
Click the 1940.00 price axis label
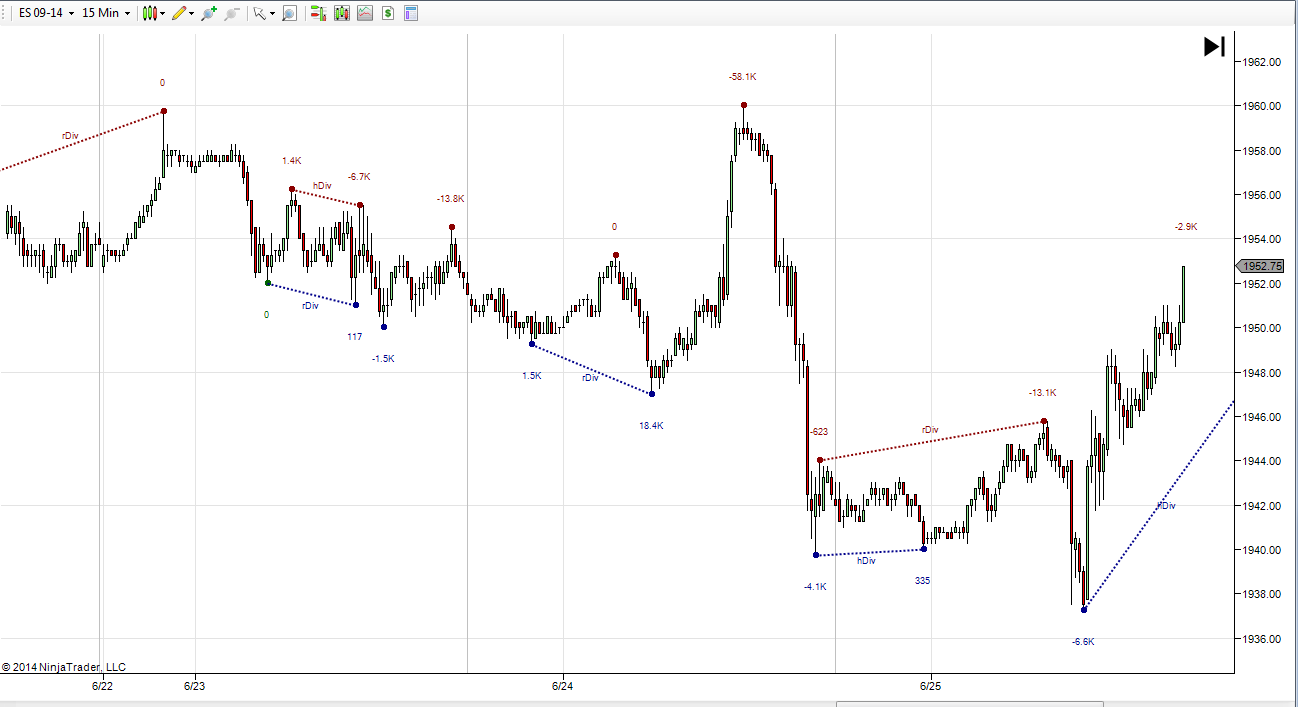tap(1260, 550)
